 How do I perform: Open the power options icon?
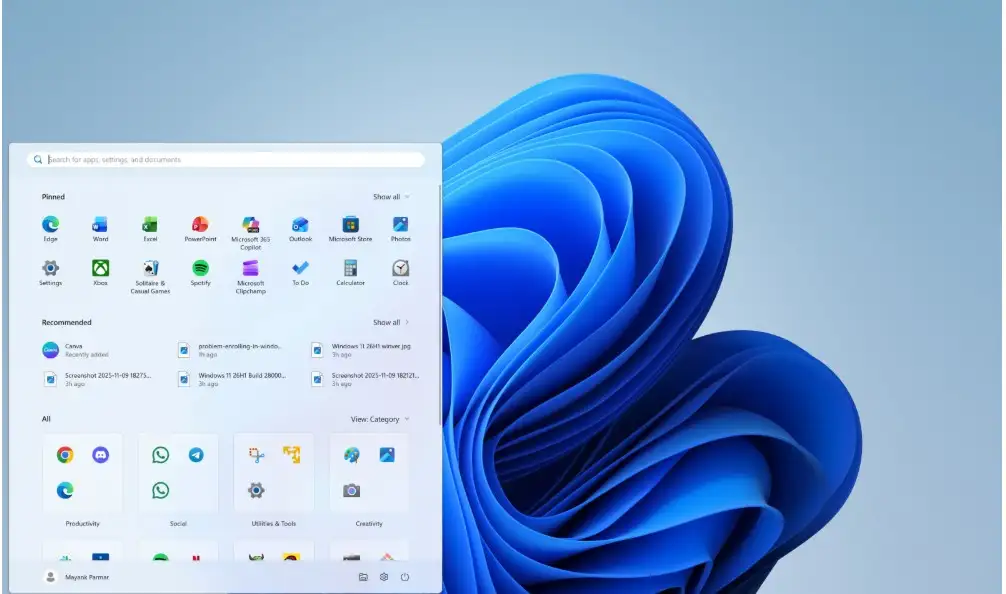click(404, 577)
